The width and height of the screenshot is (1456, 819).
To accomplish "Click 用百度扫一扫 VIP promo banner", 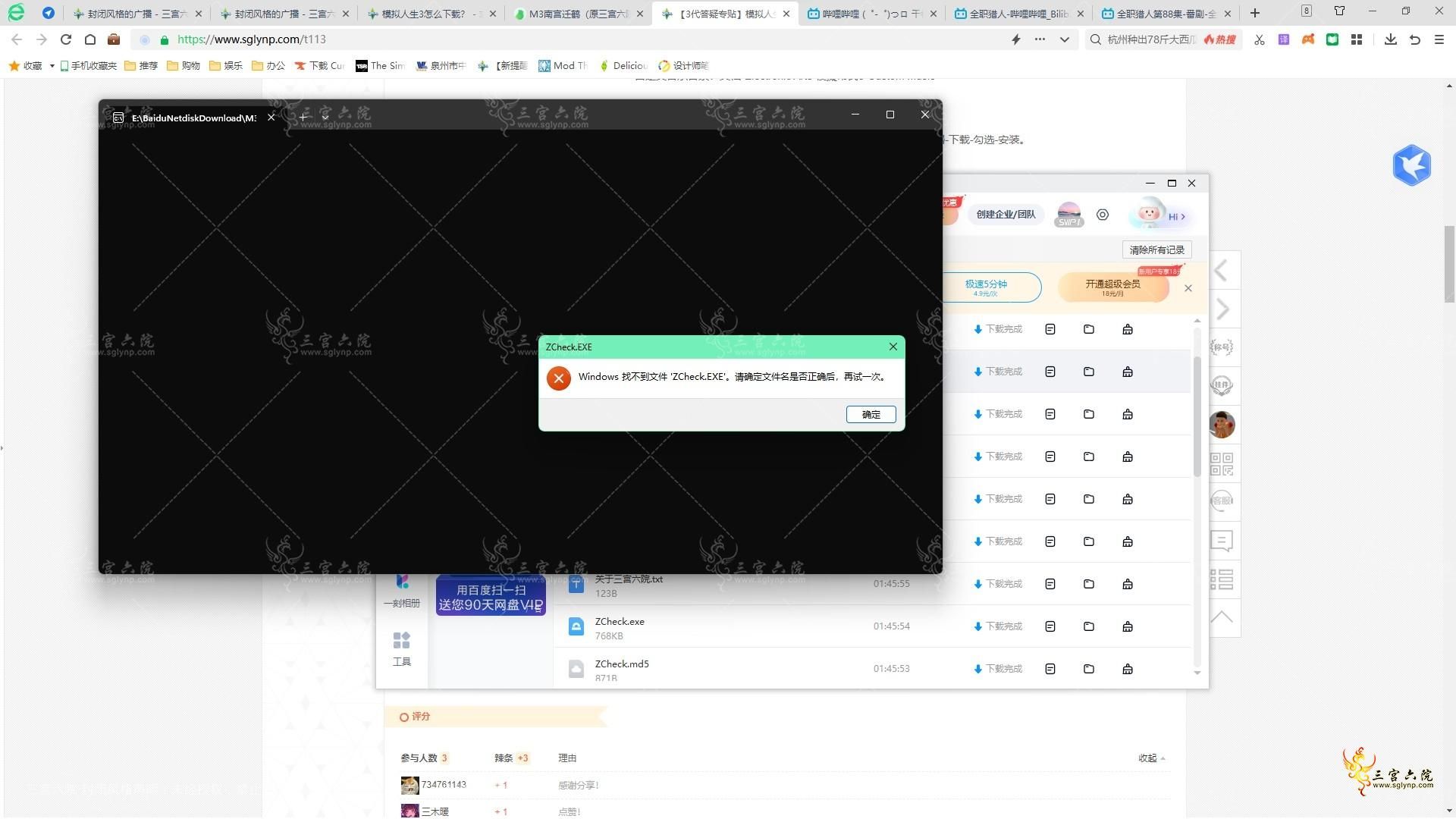I will tap(491, 597).
